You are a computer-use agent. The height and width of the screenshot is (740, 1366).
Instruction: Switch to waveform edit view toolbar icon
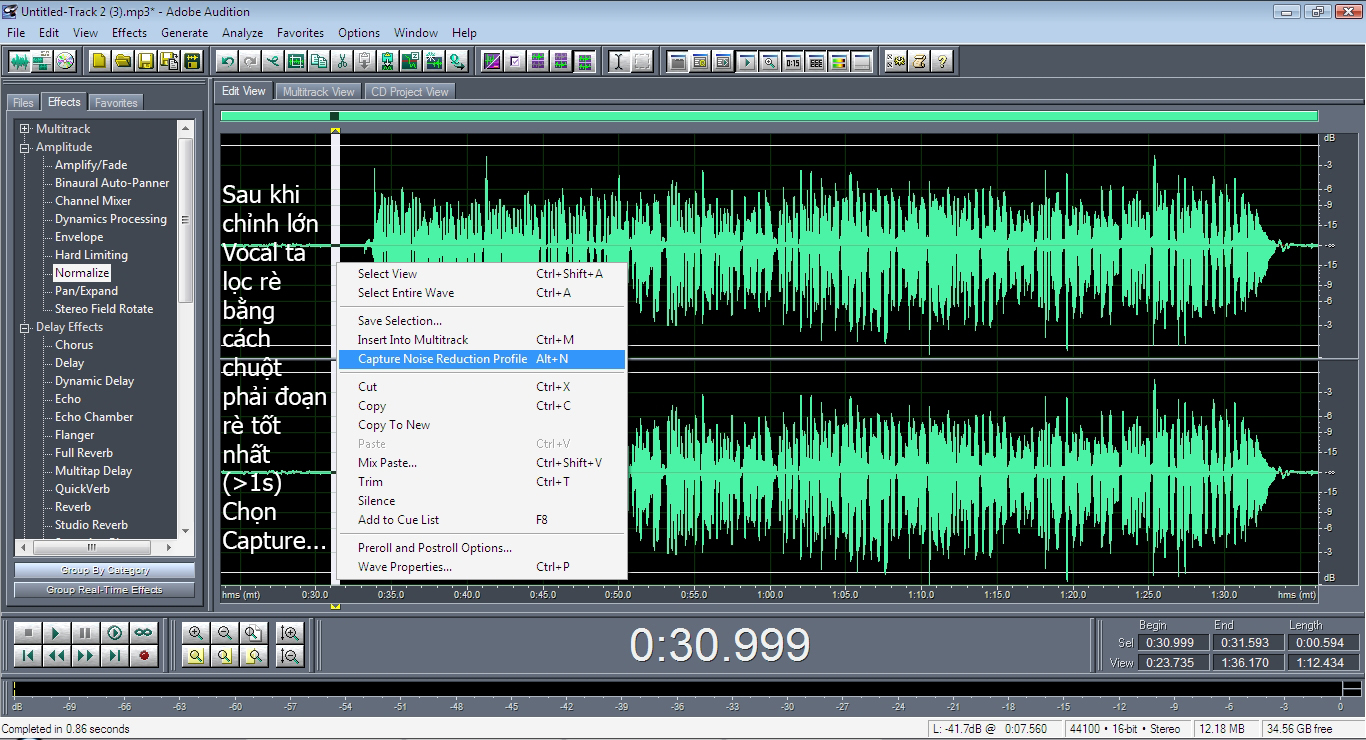tap(20, 61)
